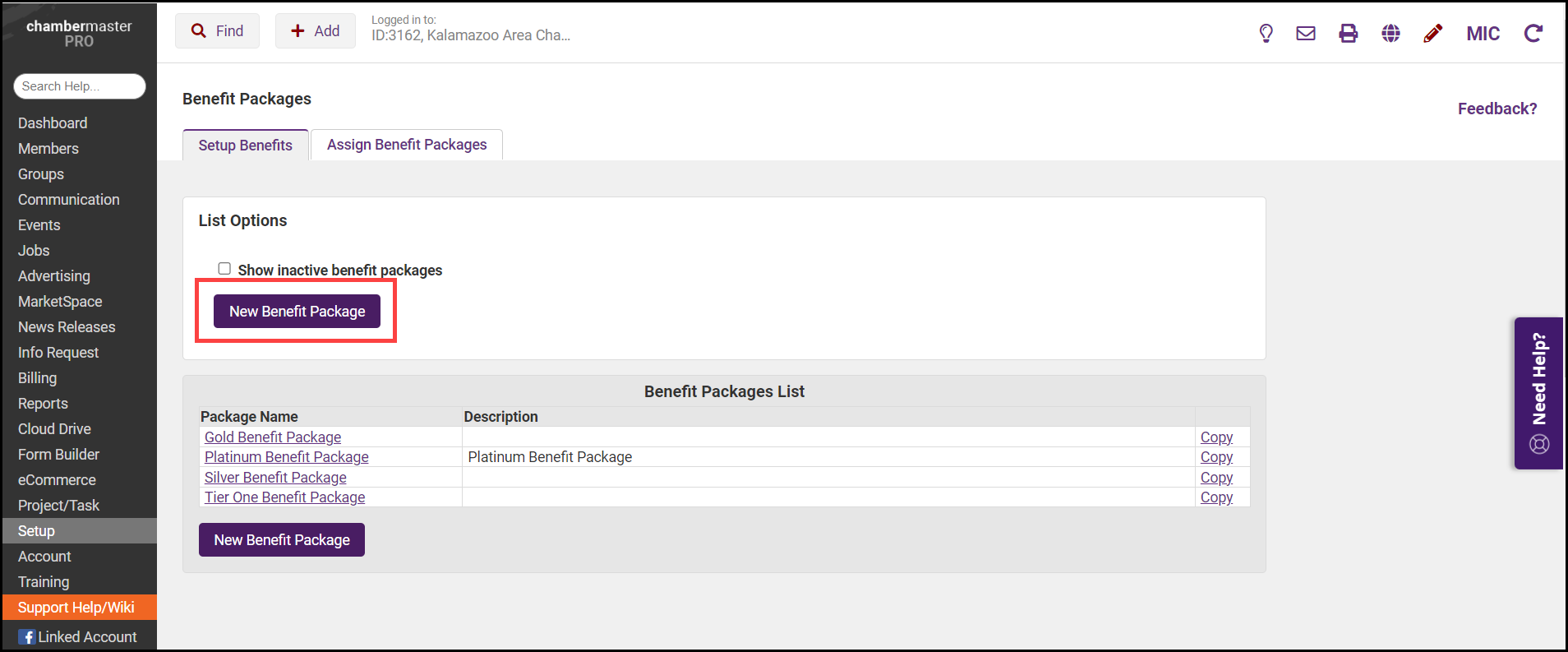Select the Setup Benefits tab

[x=245, y=146]
